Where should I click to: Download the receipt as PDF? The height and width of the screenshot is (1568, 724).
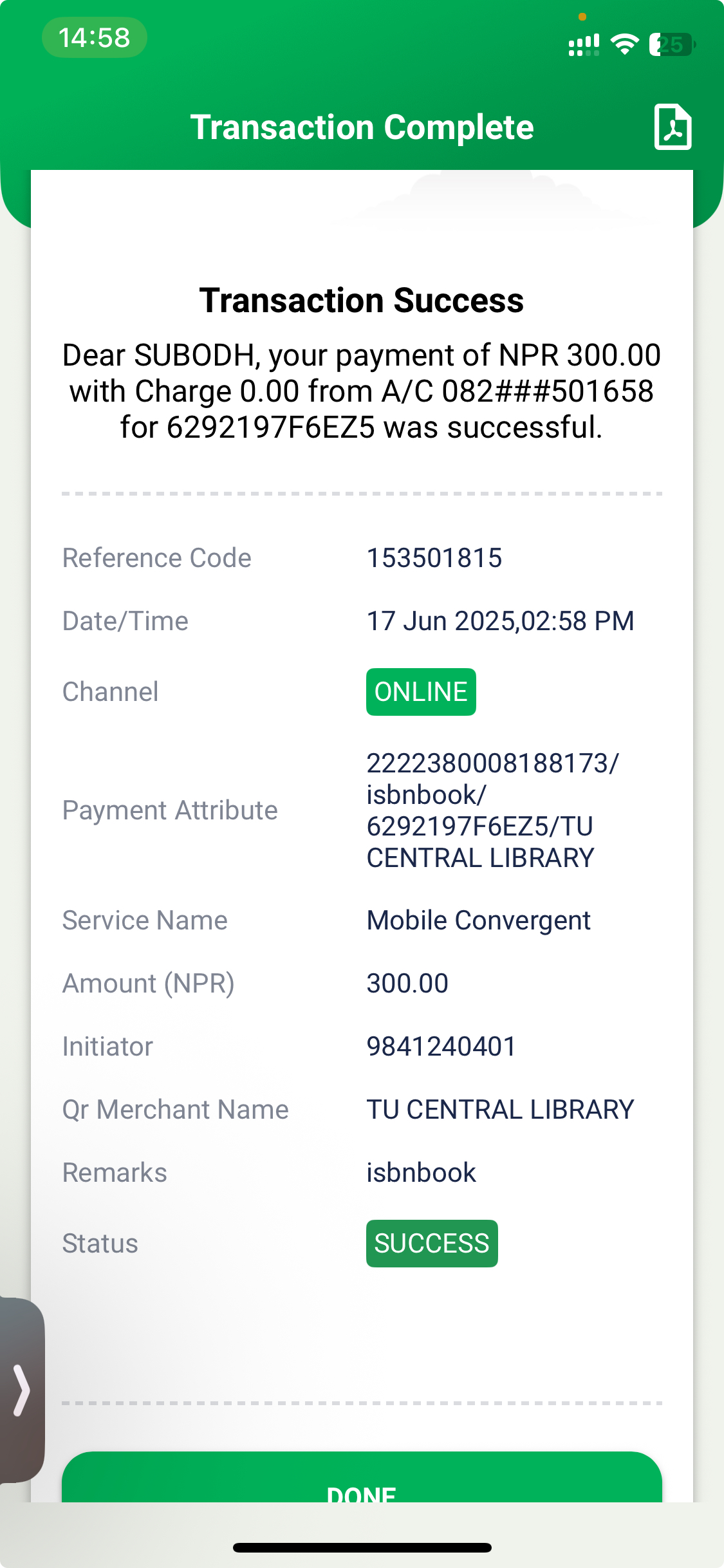pyautogui.click(x=673, y=127)
